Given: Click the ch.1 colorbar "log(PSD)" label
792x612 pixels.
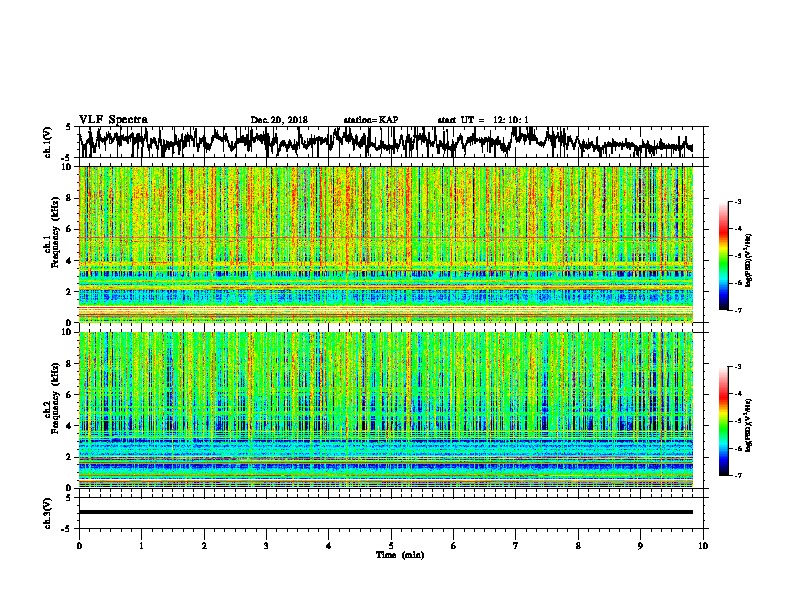Looking at the screenshot, I should point(748,260).
